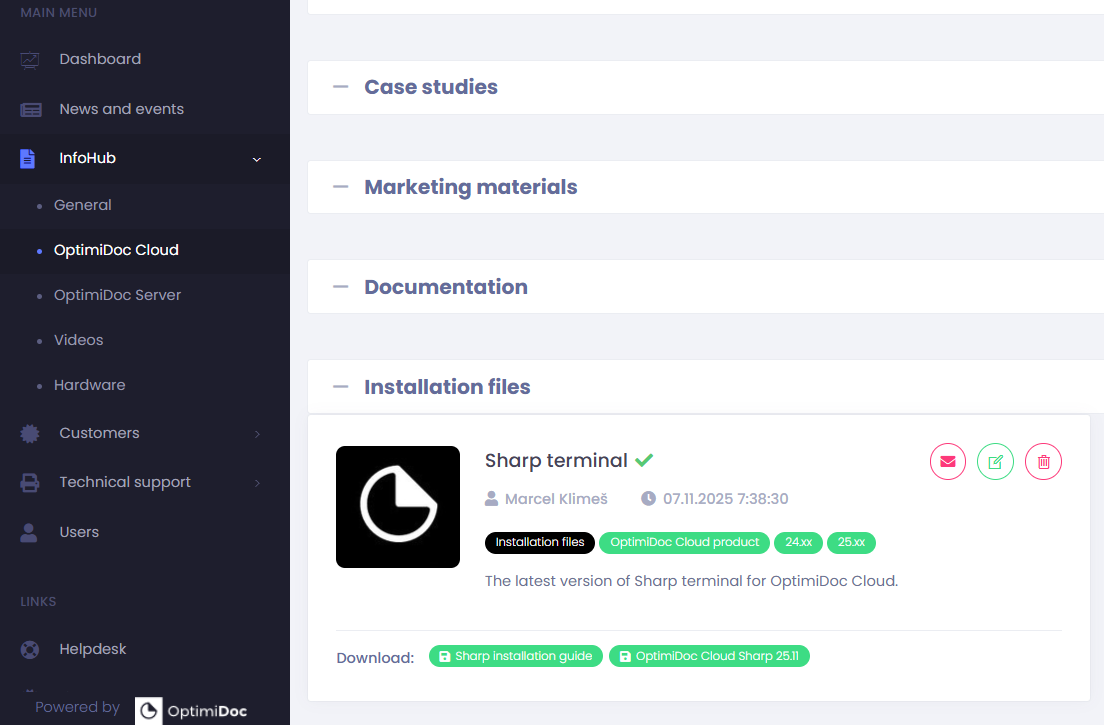The image size is (1104, 725).
Task: Click the red envelope email icon
Action: [x=948, y=462]
